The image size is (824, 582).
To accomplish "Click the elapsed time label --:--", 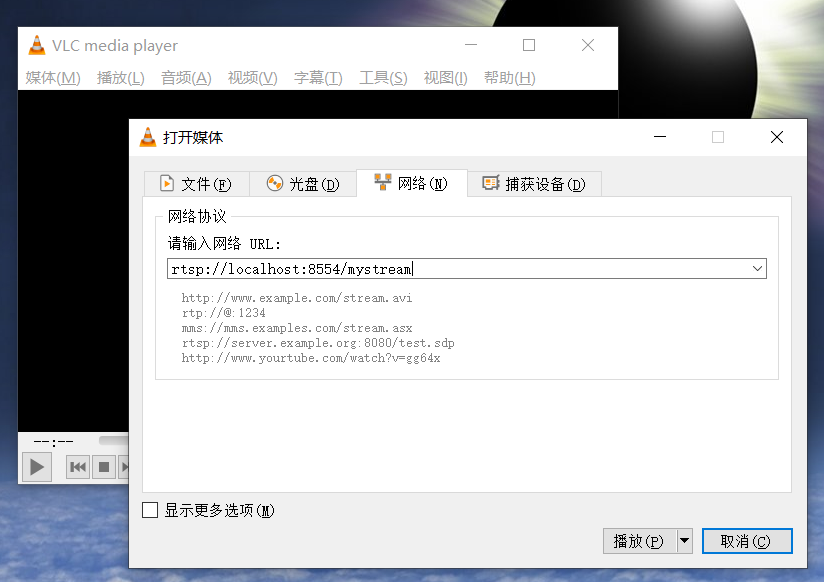I will [54, 442].
